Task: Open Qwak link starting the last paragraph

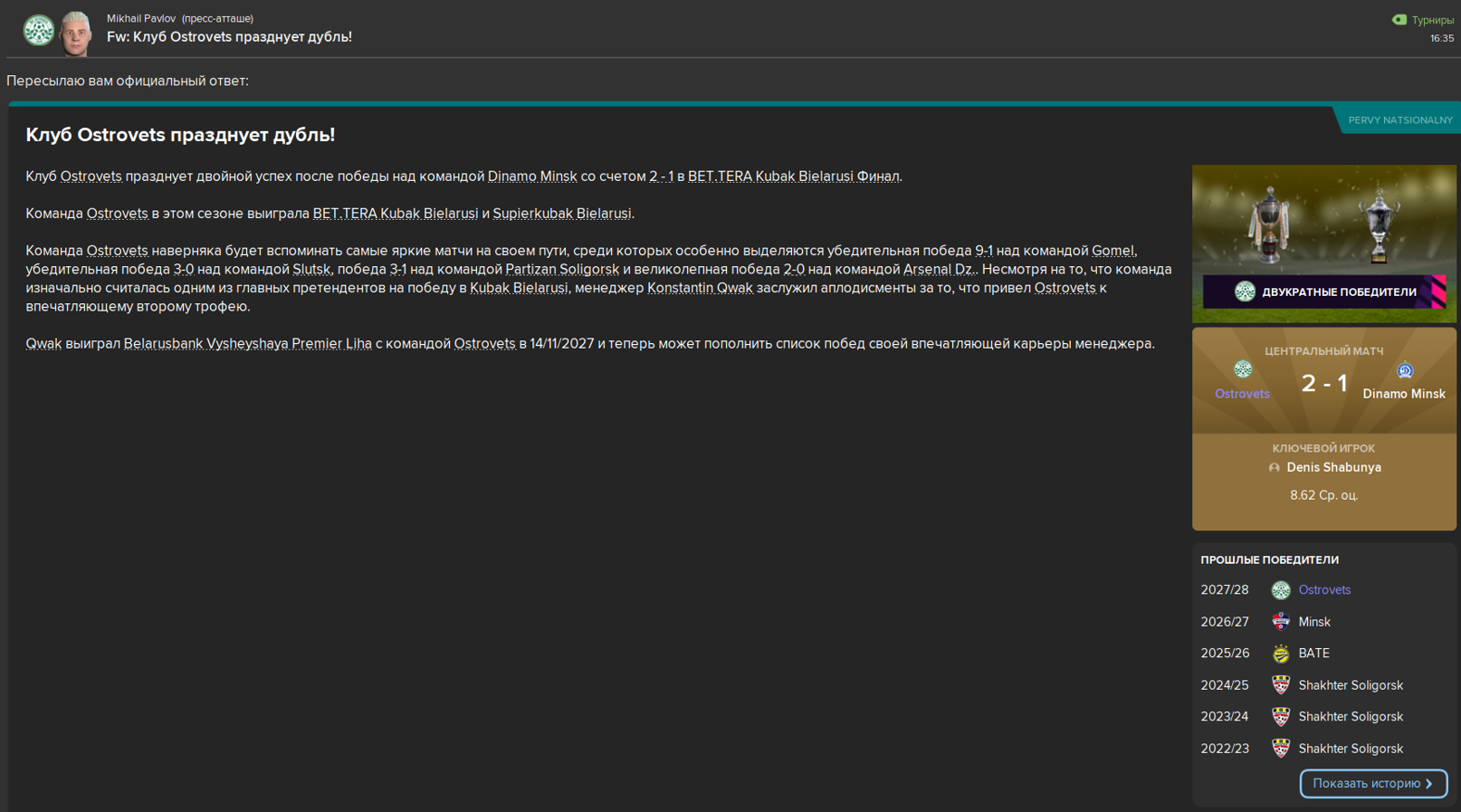Action: pyautogui.click(x=43, y=343)
